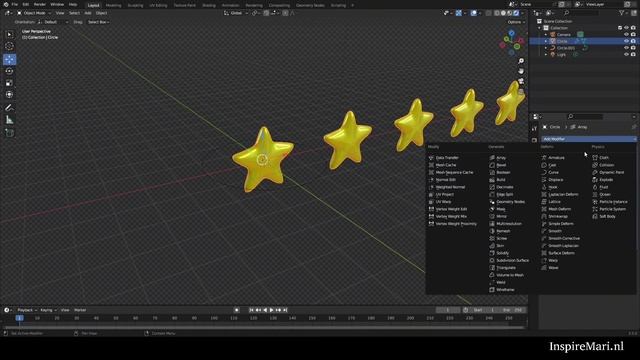Add the Lattice modifier
The height and width of the screenshot is (360, 640).
pyautogui.click(x=551, y=202)
